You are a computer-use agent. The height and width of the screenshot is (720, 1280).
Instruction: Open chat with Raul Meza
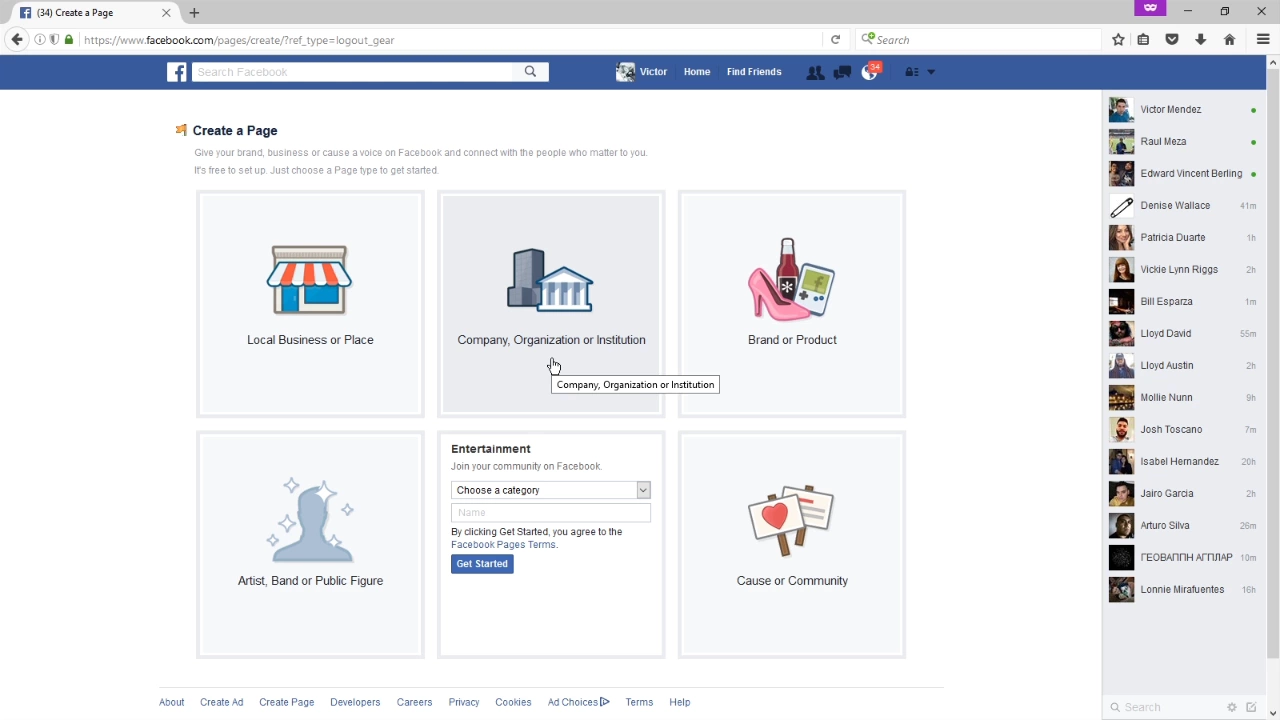tap(1184, 142)
